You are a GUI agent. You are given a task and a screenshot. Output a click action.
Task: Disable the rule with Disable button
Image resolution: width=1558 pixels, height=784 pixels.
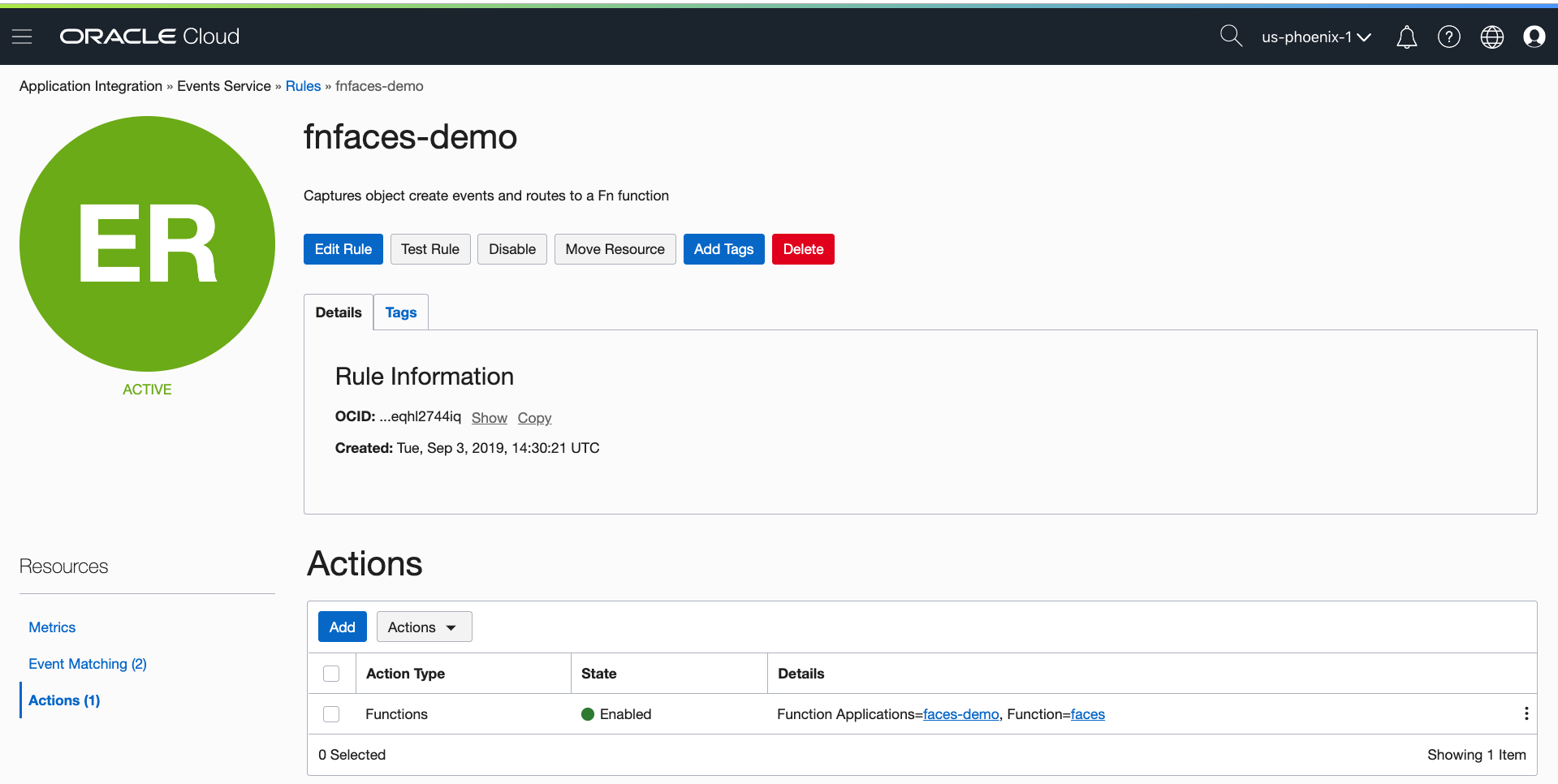click(512, 249)
